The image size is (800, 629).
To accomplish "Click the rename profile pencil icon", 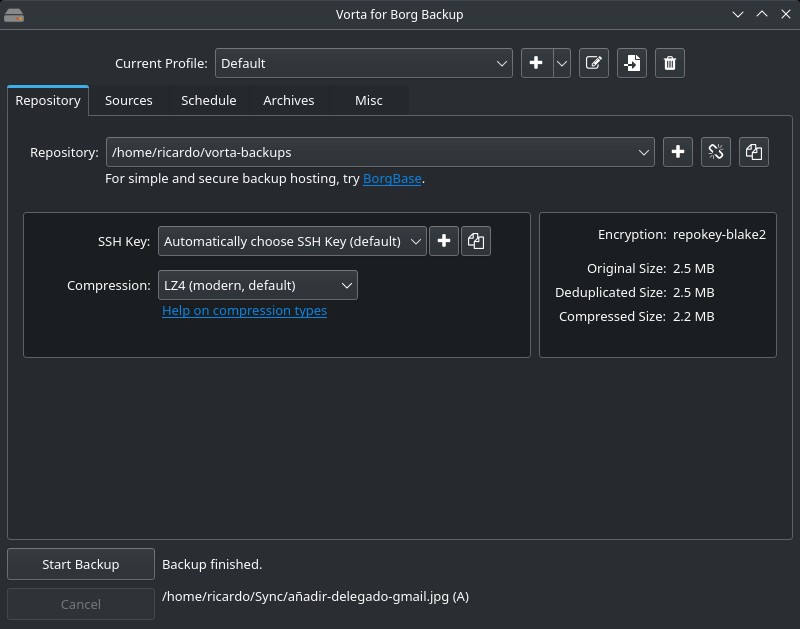I will coord(593,63).
